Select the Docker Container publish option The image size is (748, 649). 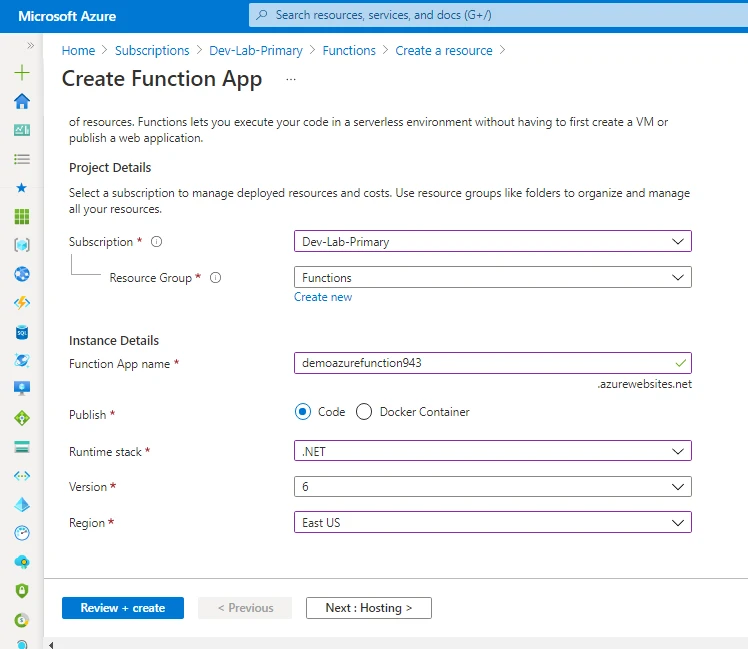(x=364, y=412)
